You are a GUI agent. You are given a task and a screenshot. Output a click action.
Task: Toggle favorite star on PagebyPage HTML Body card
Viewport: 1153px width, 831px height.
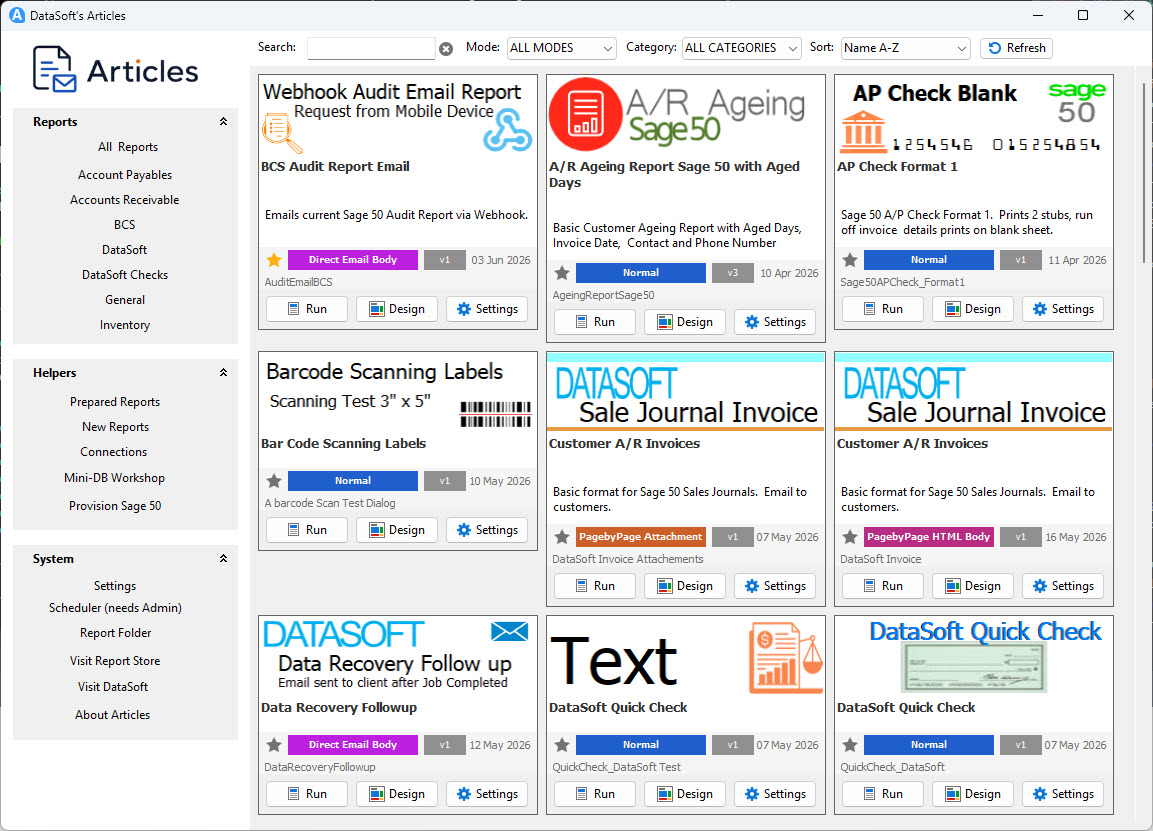(850, 537)
